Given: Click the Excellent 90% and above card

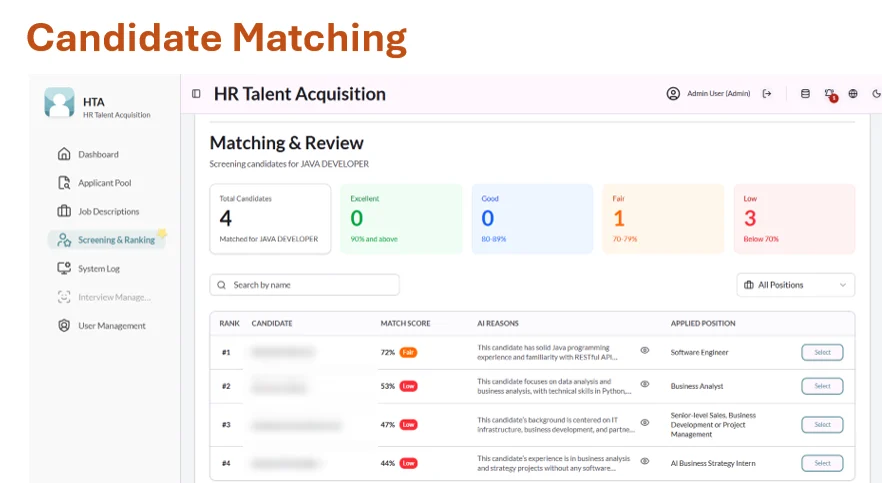Looking at the screenshot, I should [x=401, y=219].
